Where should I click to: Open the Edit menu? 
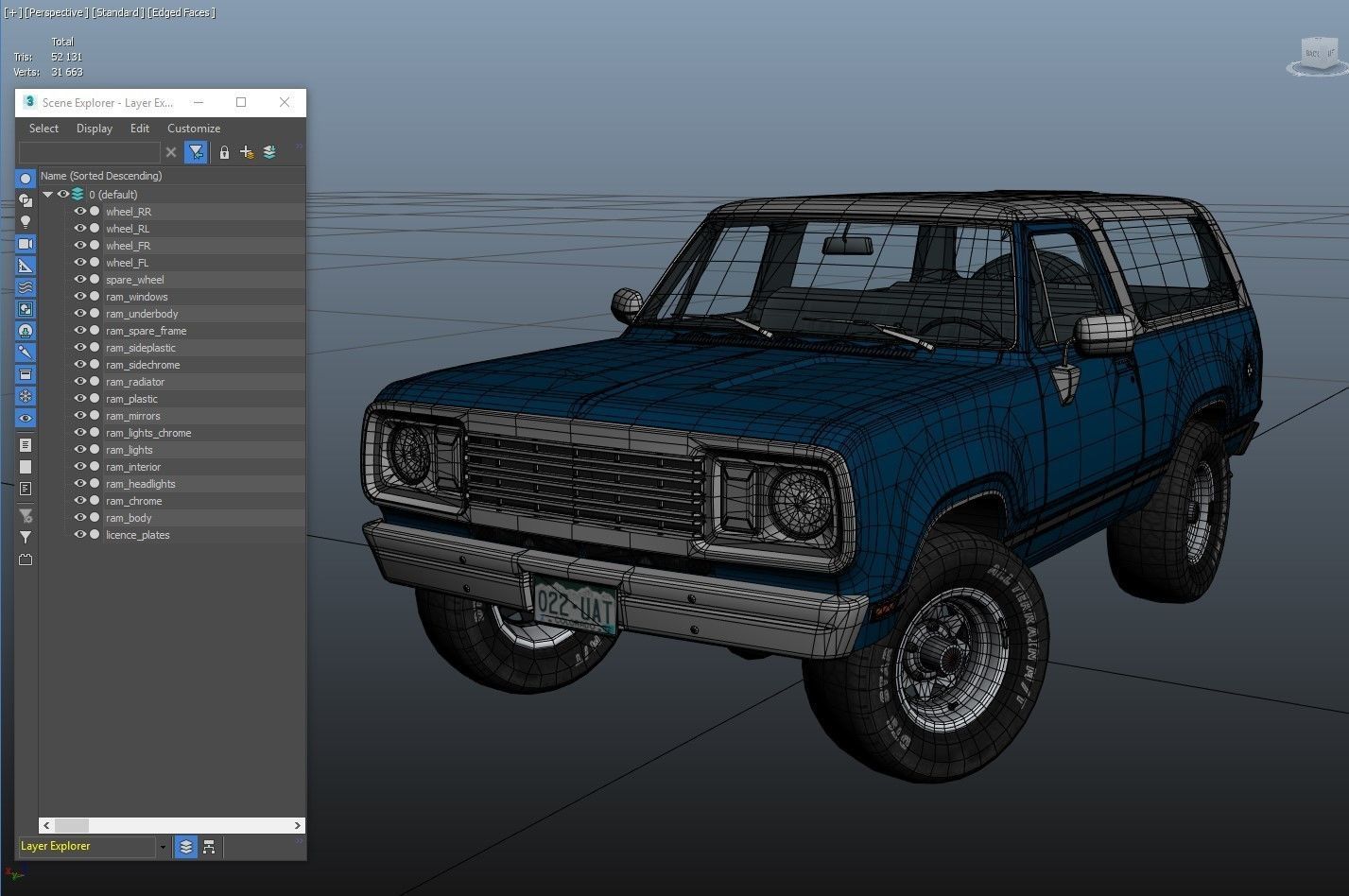tap(140, 129)
